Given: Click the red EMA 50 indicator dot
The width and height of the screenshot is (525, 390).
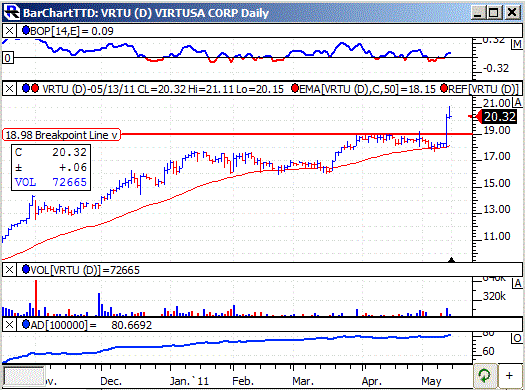Looking at the screenshot, I should pos(295,88).
